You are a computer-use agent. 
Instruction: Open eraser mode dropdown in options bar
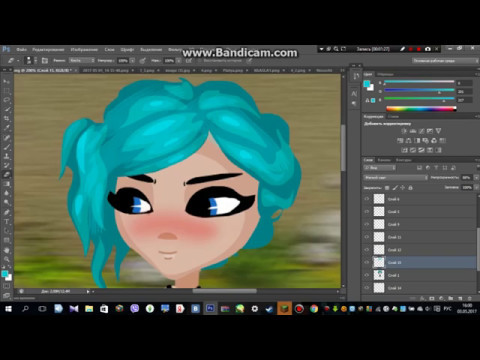[82, 61]
